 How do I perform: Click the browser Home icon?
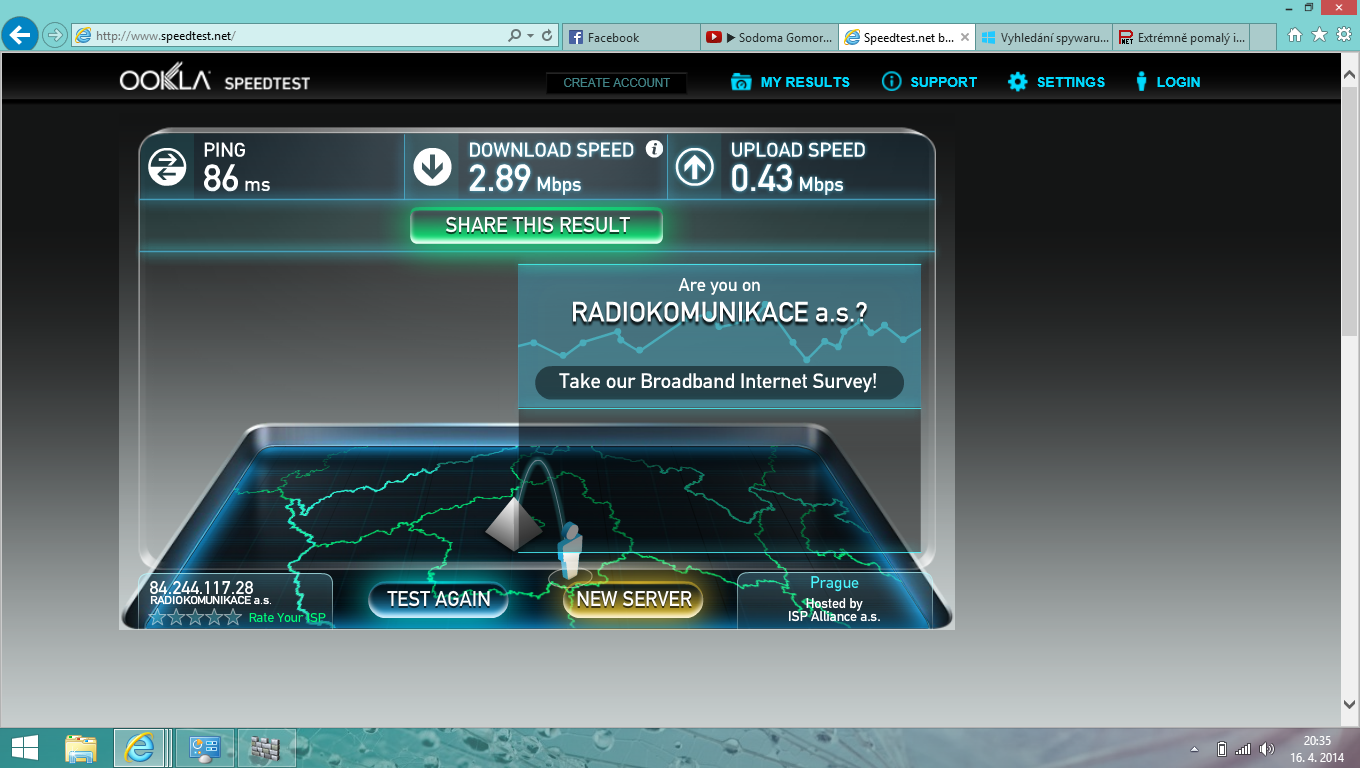click(x=1295, y=35)
